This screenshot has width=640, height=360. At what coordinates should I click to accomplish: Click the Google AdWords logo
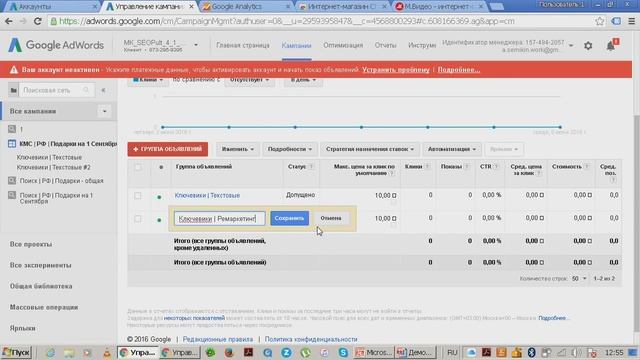56,45
